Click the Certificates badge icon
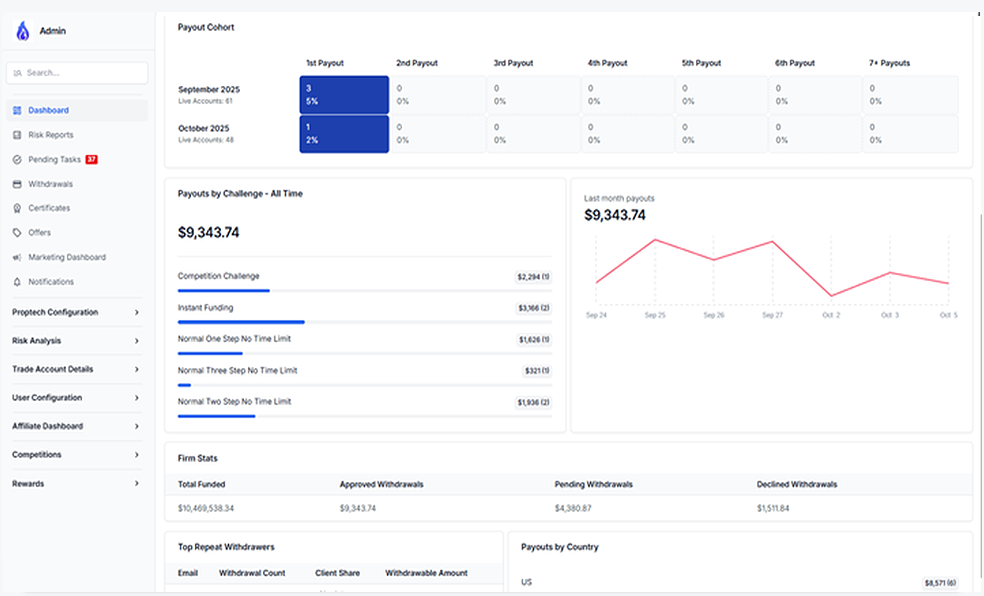984x596 pixels. click(x=18, y=208)
